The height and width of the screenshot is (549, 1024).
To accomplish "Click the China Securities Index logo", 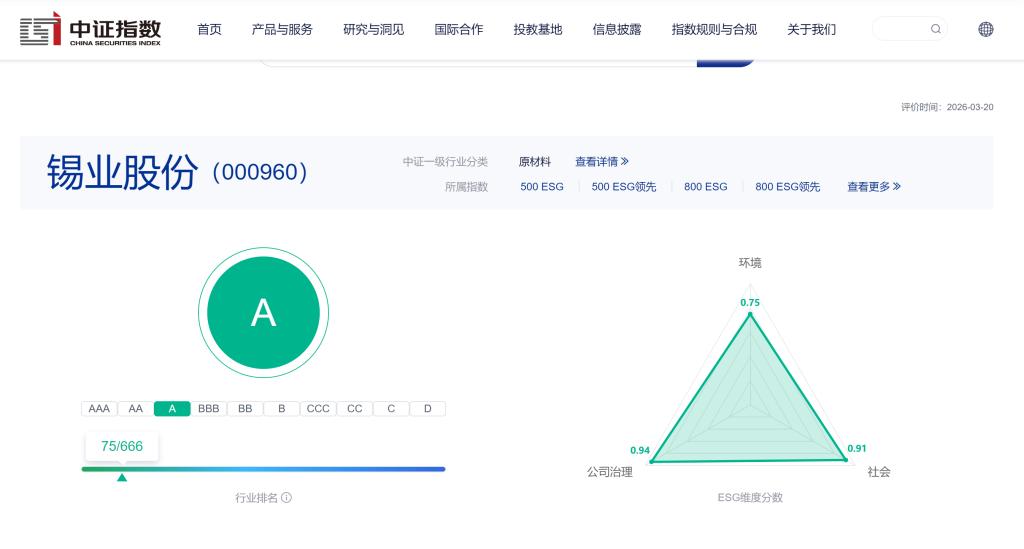I will (91, 30).
